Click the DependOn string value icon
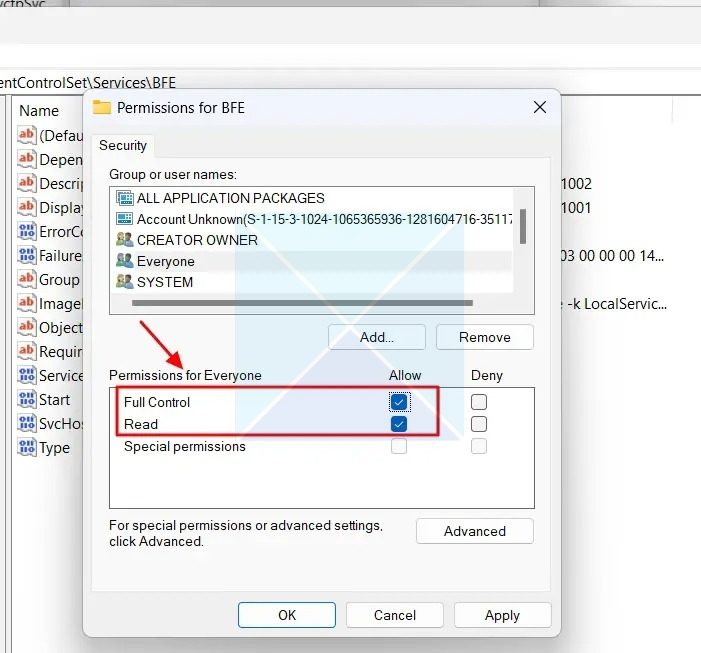Viewport: 701px width, 653px height. [x=27, y=159]
